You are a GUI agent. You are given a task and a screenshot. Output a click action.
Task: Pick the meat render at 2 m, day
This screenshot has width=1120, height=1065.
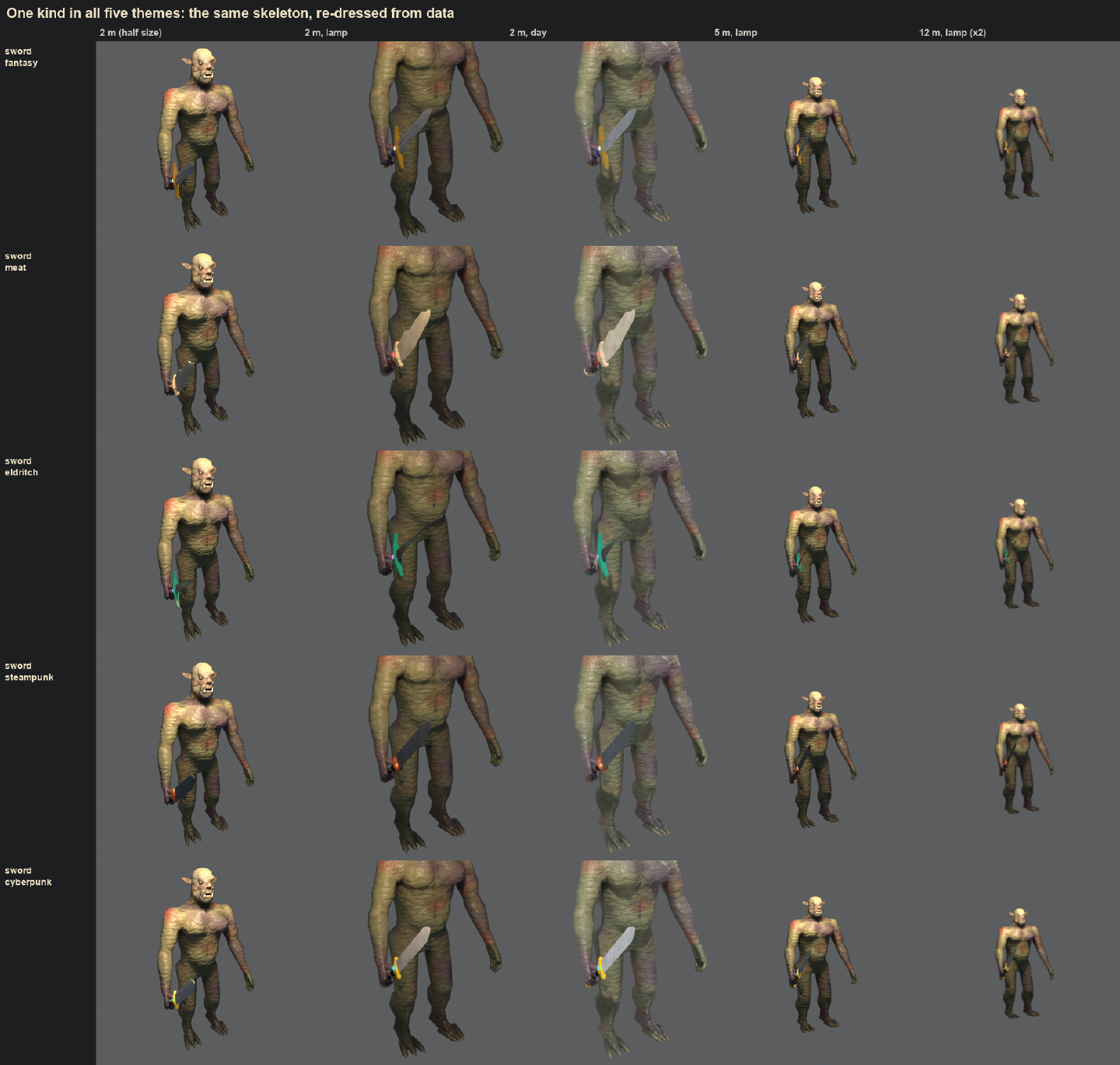[x=608, y=349]
